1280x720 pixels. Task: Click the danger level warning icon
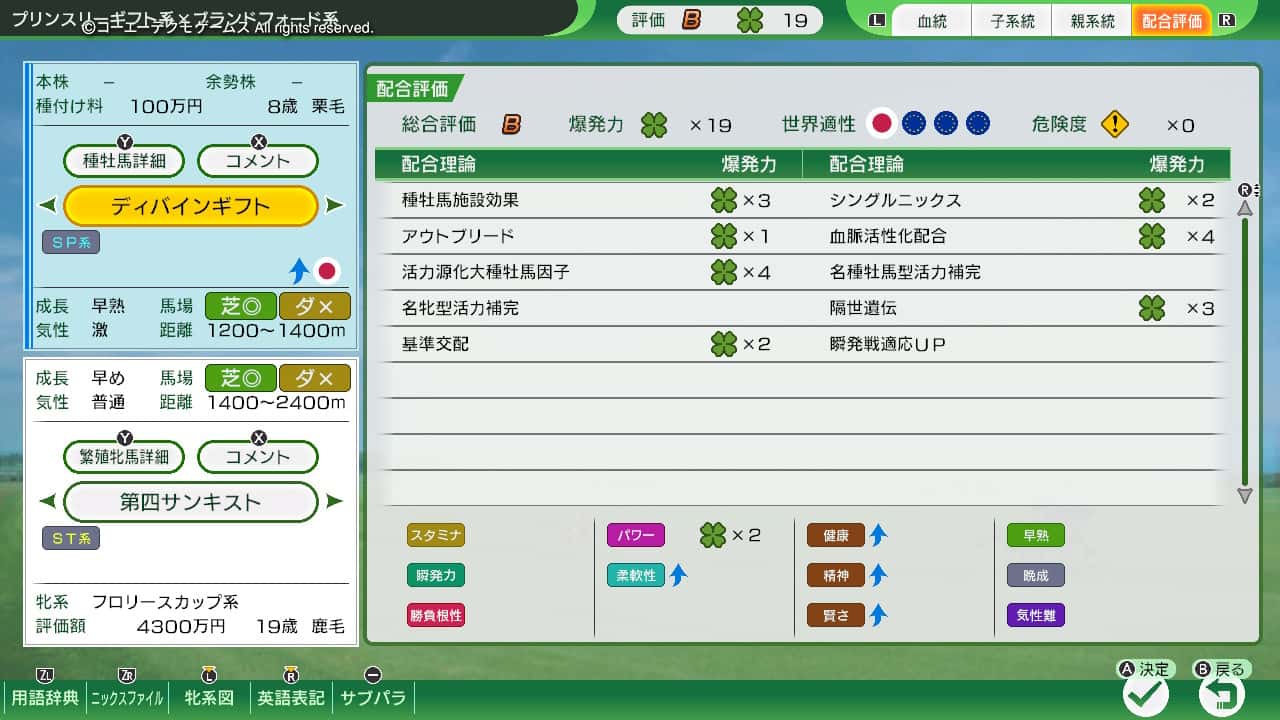(x=1115, y=124)
